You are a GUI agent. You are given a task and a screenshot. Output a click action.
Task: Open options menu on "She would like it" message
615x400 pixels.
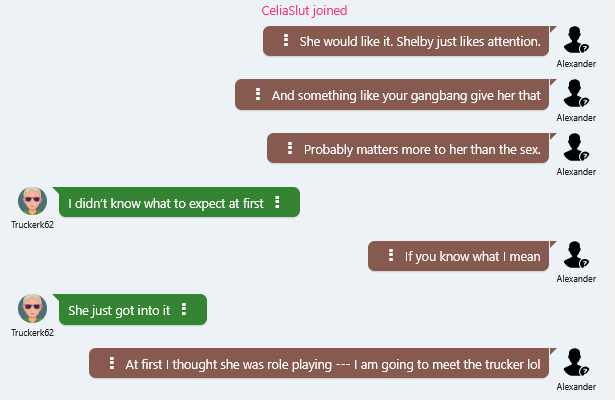tap(286, 42)
